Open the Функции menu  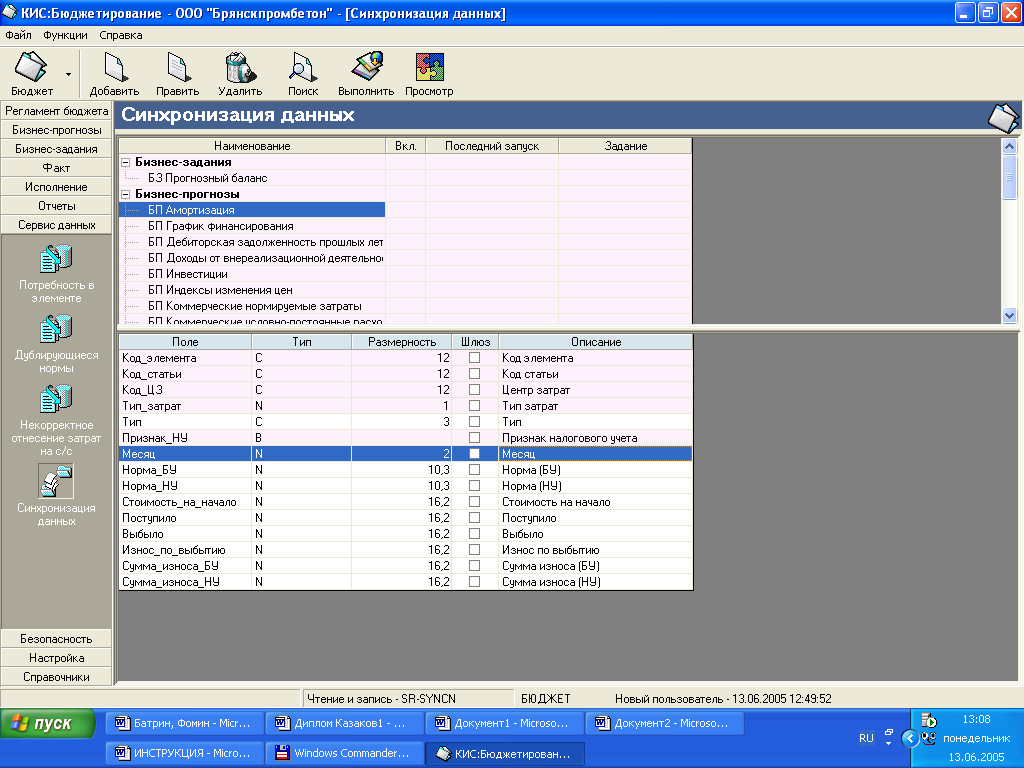[65, 35]
